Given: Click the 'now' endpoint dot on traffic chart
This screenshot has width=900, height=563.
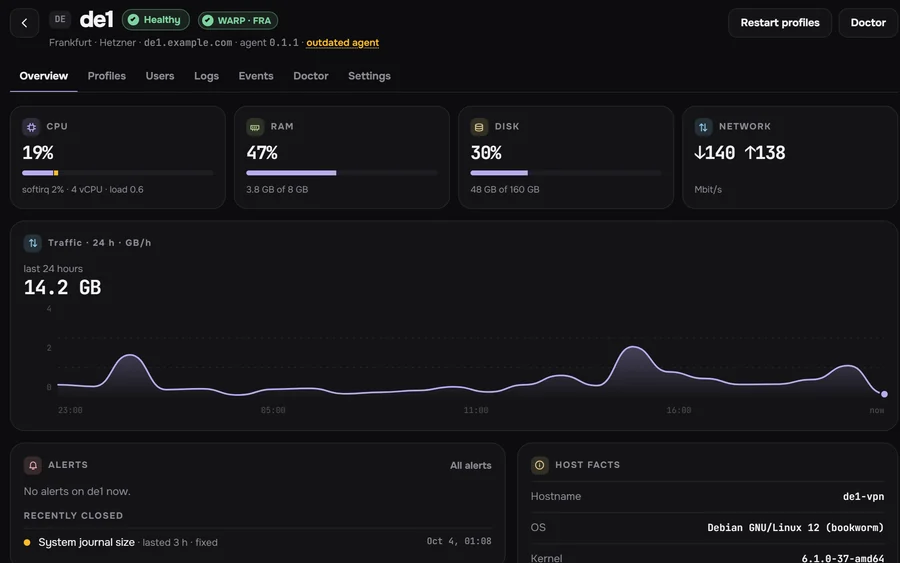Looking at the screenshot, I should 885,394.
